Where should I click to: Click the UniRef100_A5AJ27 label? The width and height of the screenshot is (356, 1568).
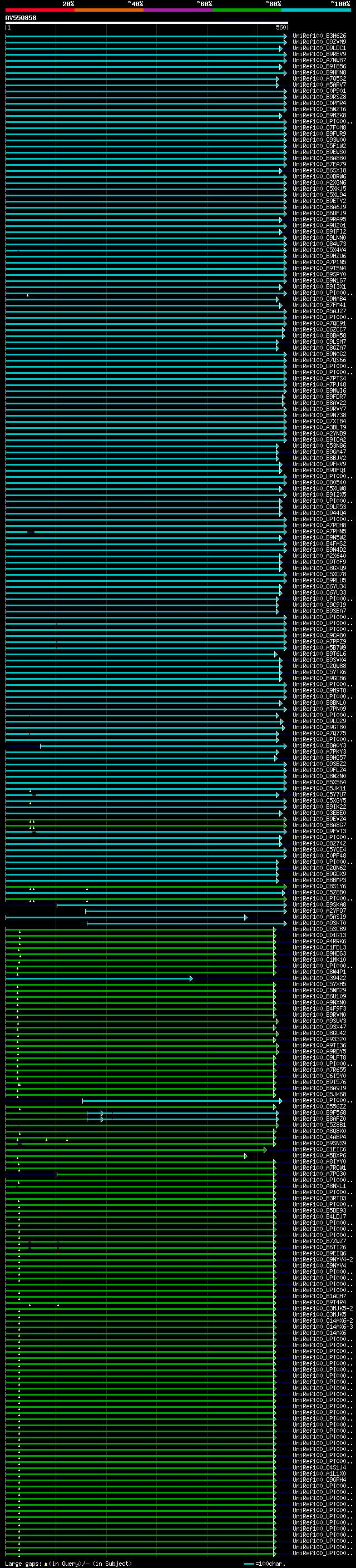click(319, 311)
